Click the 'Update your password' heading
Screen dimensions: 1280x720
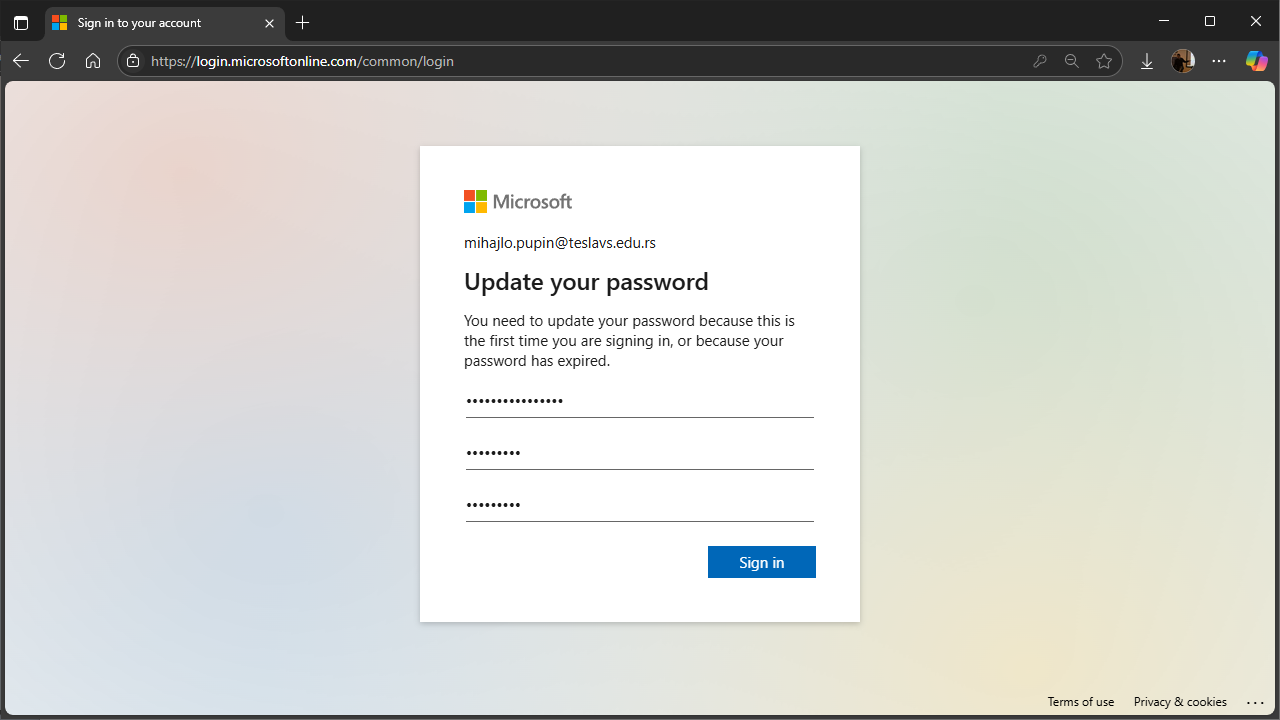(x=586, y=282)
